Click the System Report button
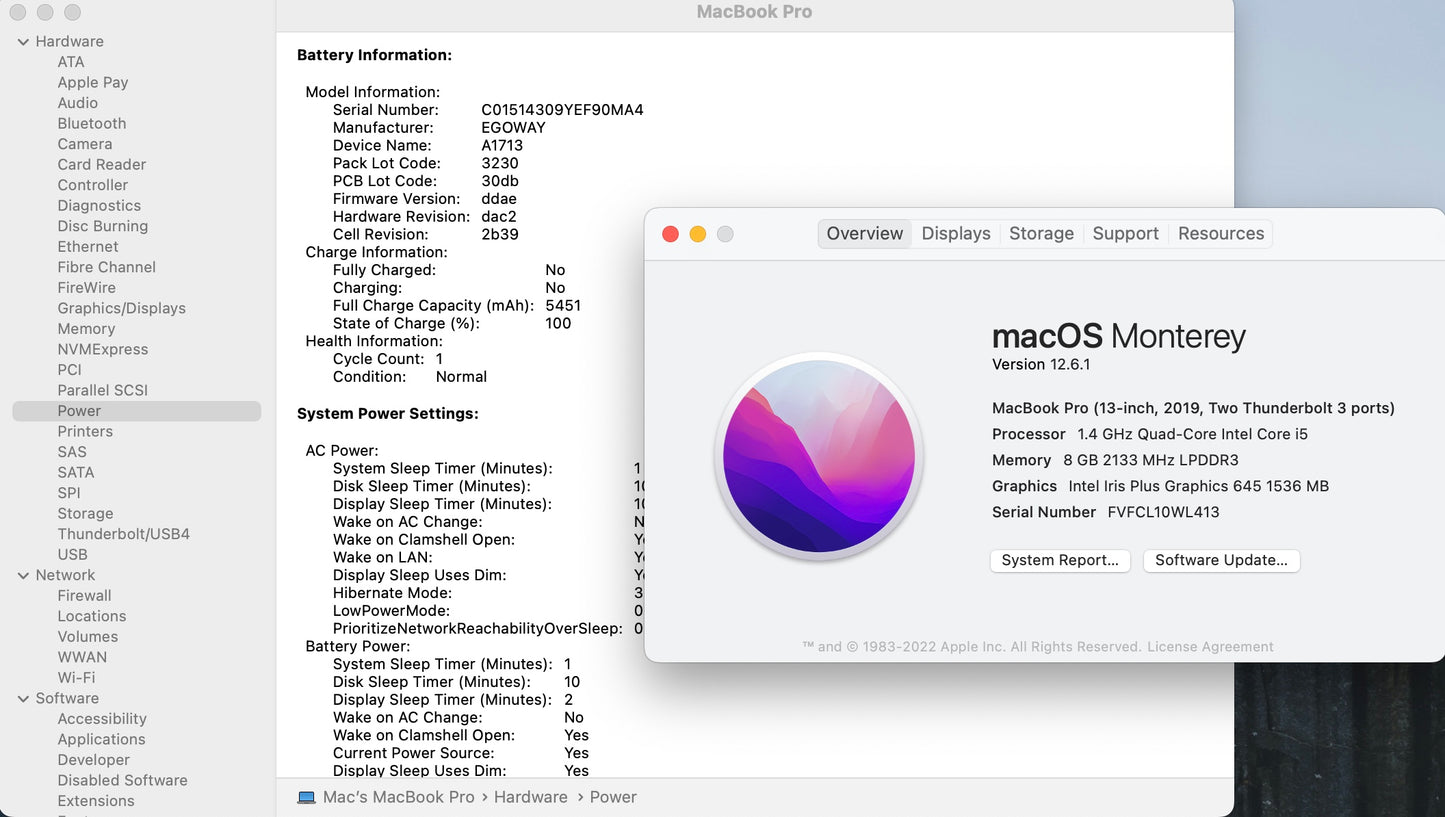This screenshot has height=817, width=1445. 1060,561
